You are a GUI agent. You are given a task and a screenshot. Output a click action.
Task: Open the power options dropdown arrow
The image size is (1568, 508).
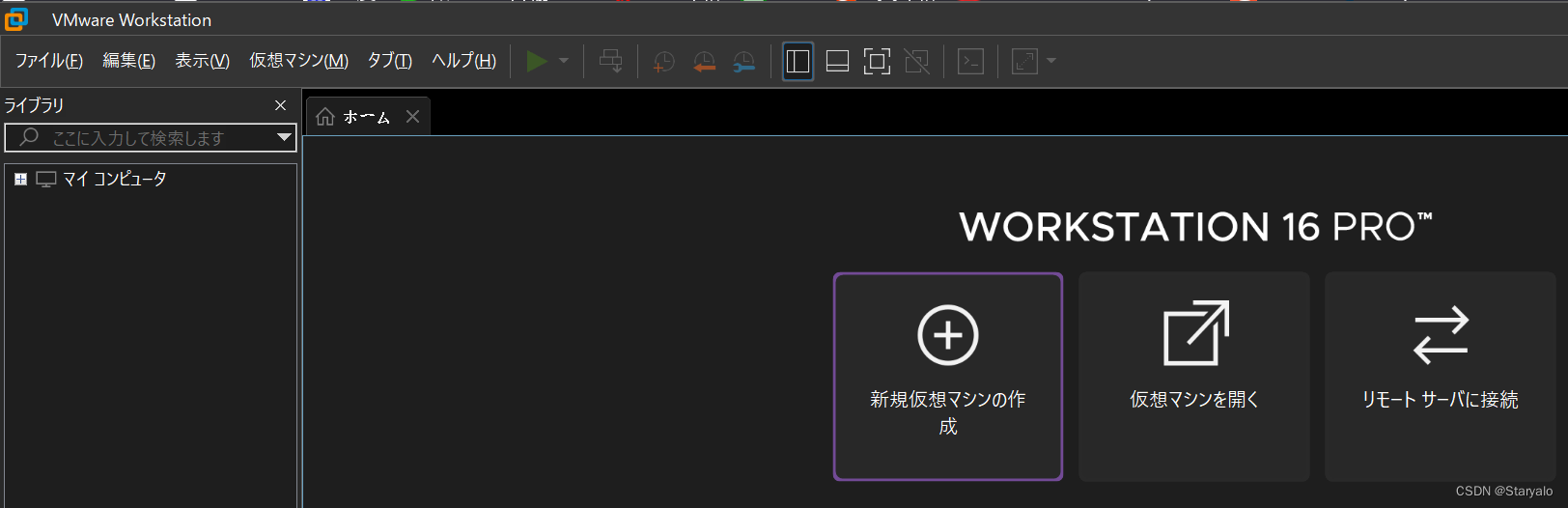pos(564,61)
